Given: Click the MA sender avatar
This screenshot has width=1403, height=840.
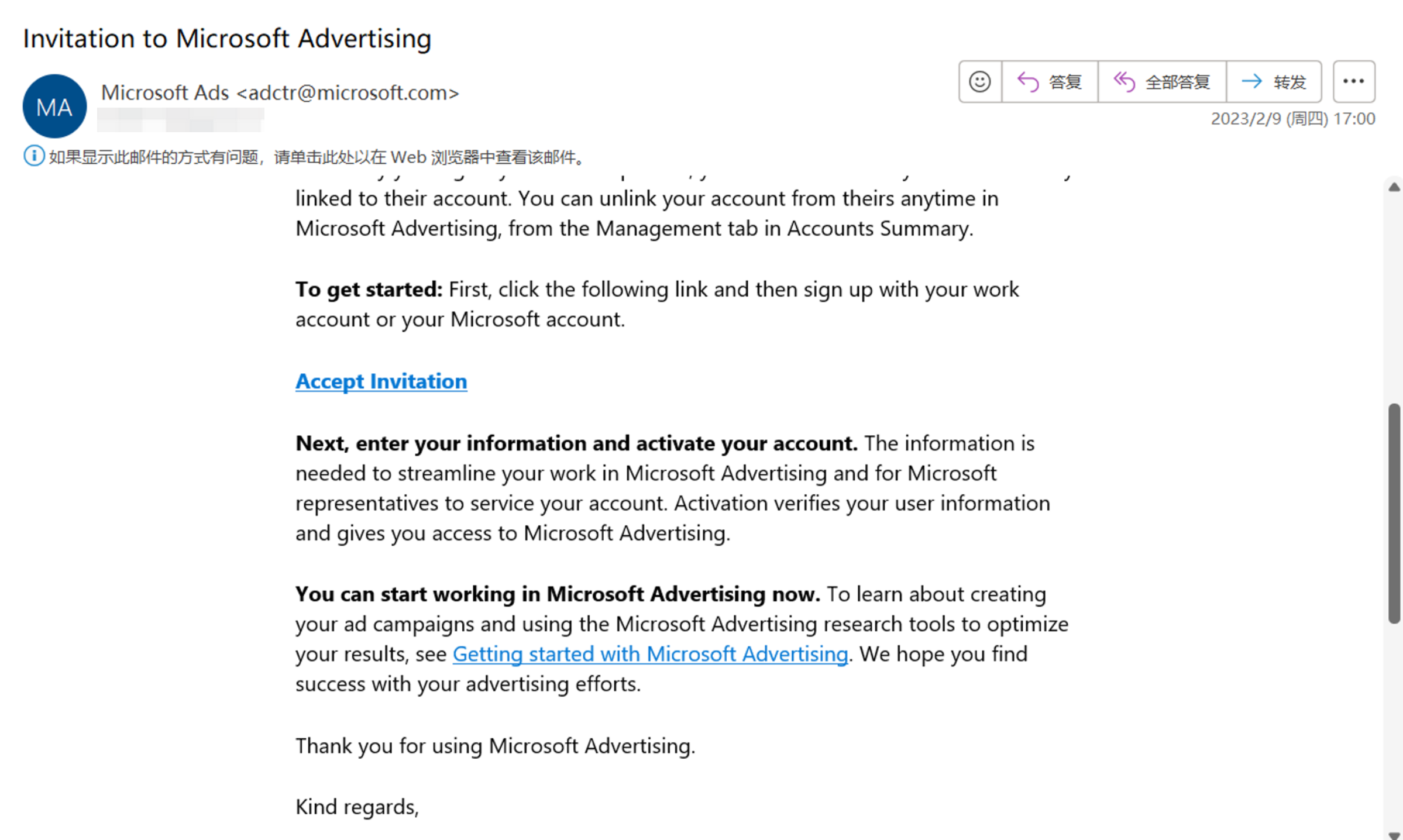Looking at the screenshot, I should [54, 106].
